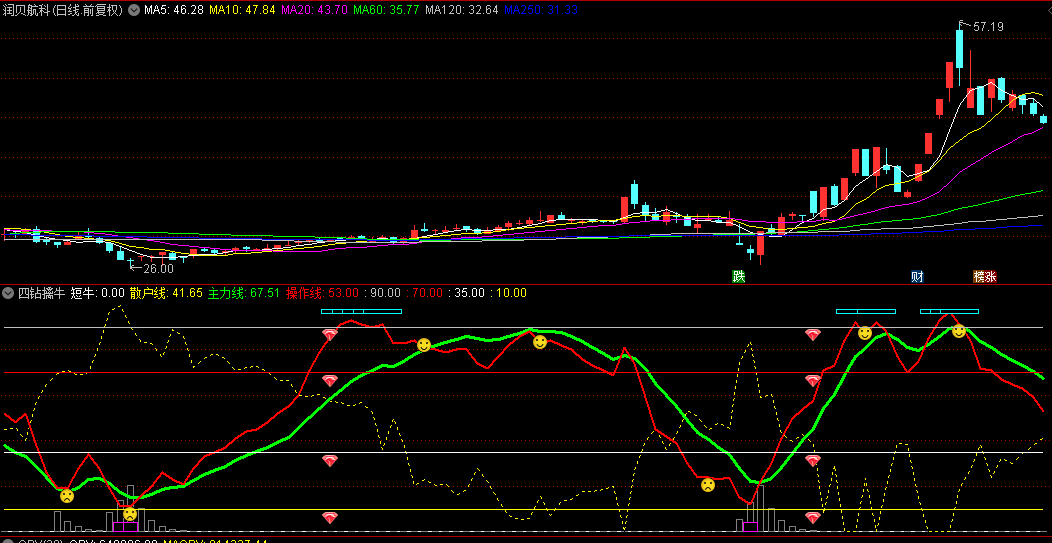Click the later column's diamond on the white 35 line
The height and width of the screenshot is (543, 1052).
point(812,460)
